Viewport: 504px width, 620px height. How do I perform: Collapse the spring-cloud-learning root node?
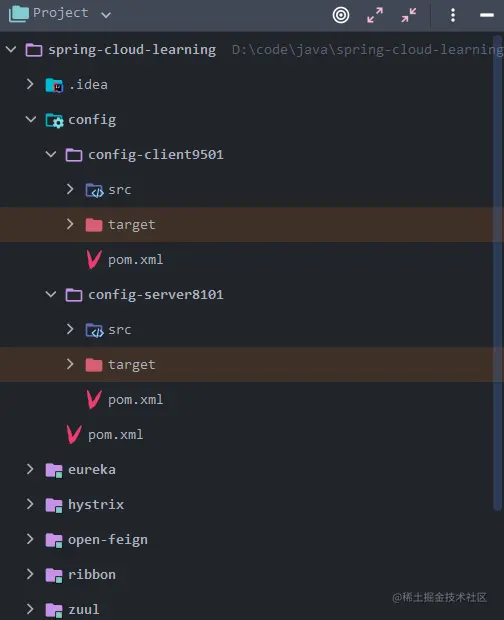(11, 49)
